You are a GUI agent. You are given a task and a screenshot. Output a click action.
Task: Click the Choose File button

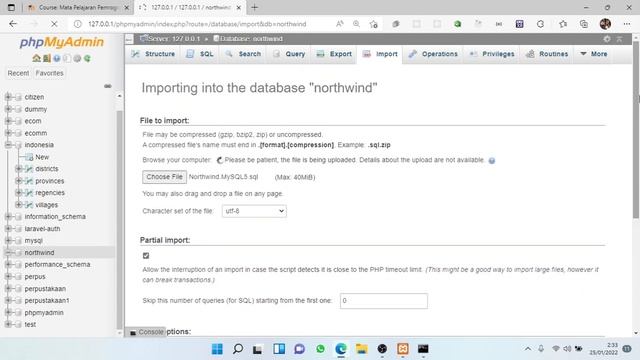(164, 177)
